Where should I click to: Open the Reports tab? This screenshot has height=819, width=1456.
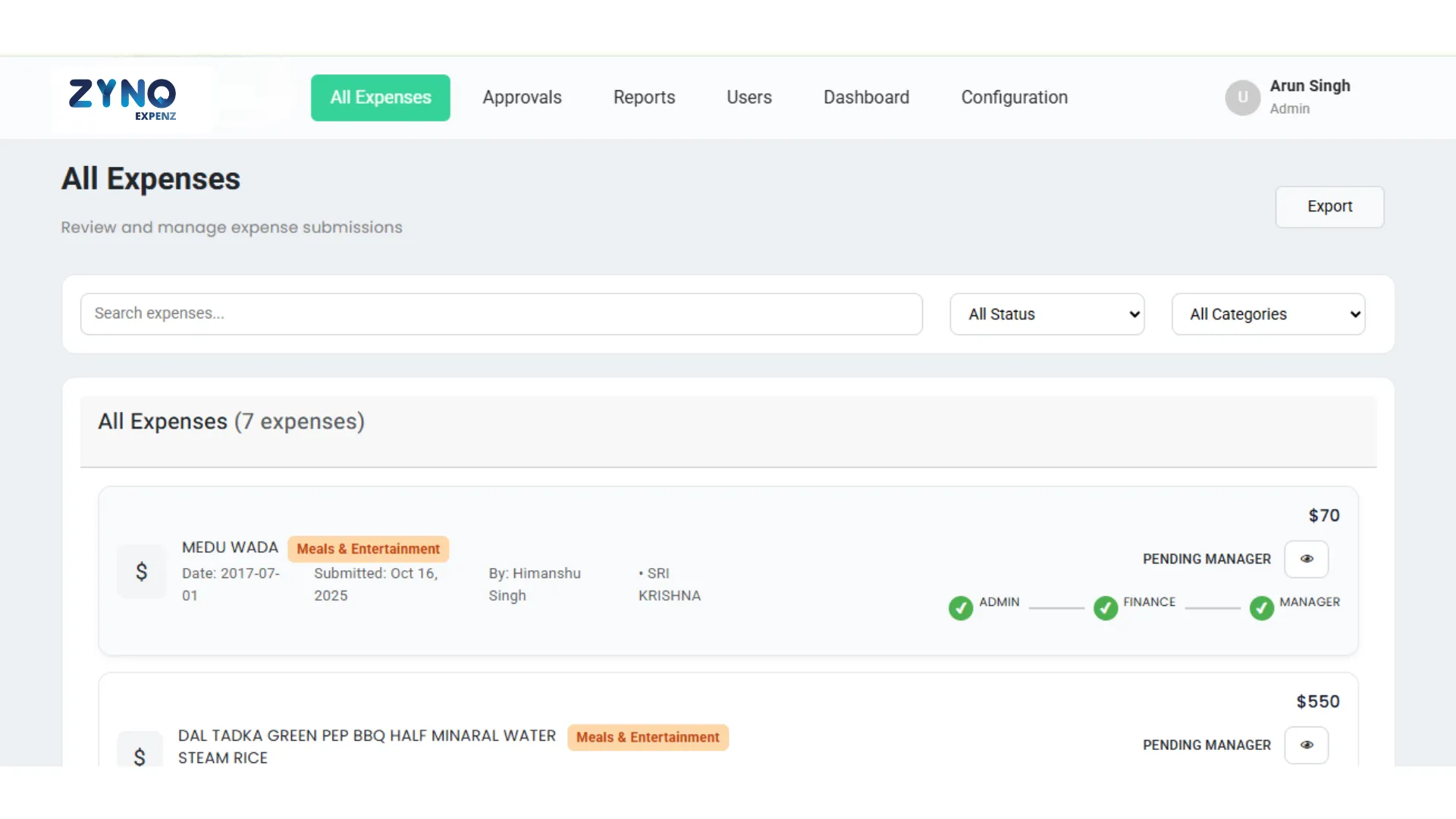(644, 98)
